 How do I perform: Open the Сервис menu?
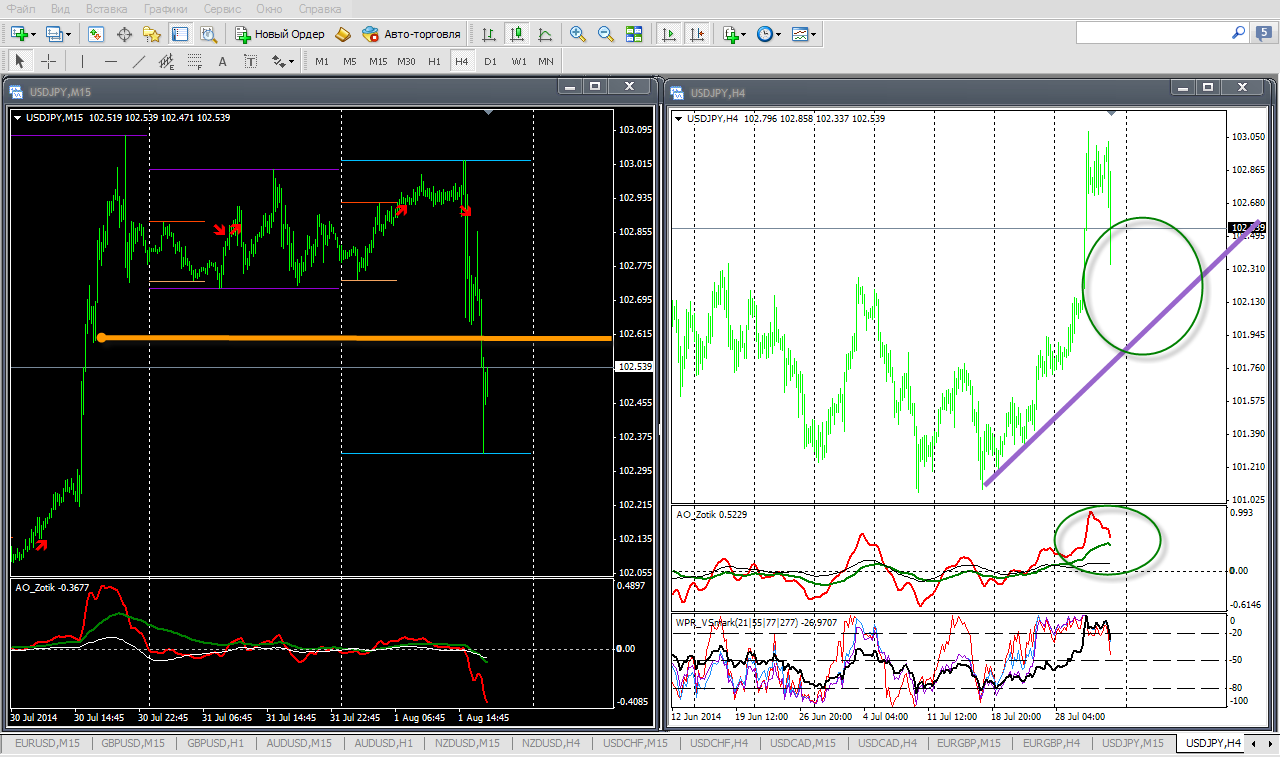(221, 9)
